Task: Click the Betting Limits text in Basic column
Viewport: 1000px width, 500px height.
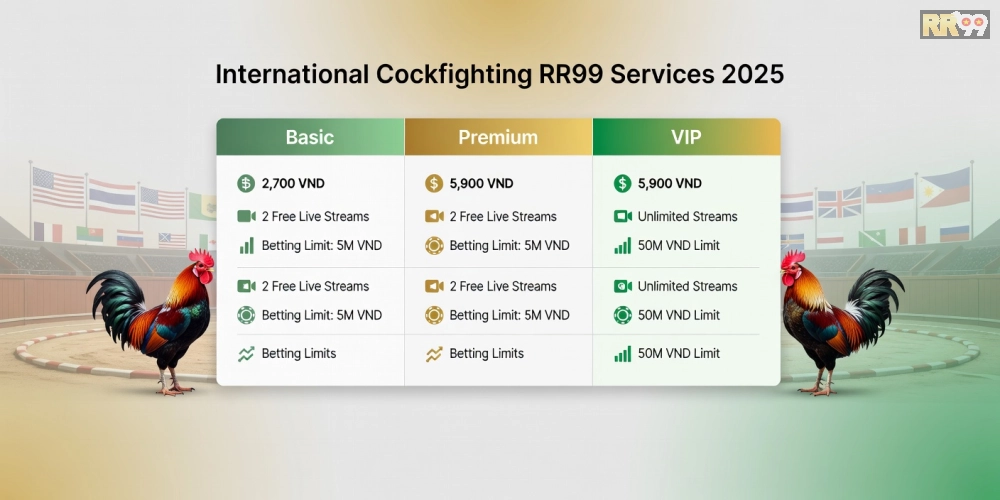Action: click(x=298, y=353)
